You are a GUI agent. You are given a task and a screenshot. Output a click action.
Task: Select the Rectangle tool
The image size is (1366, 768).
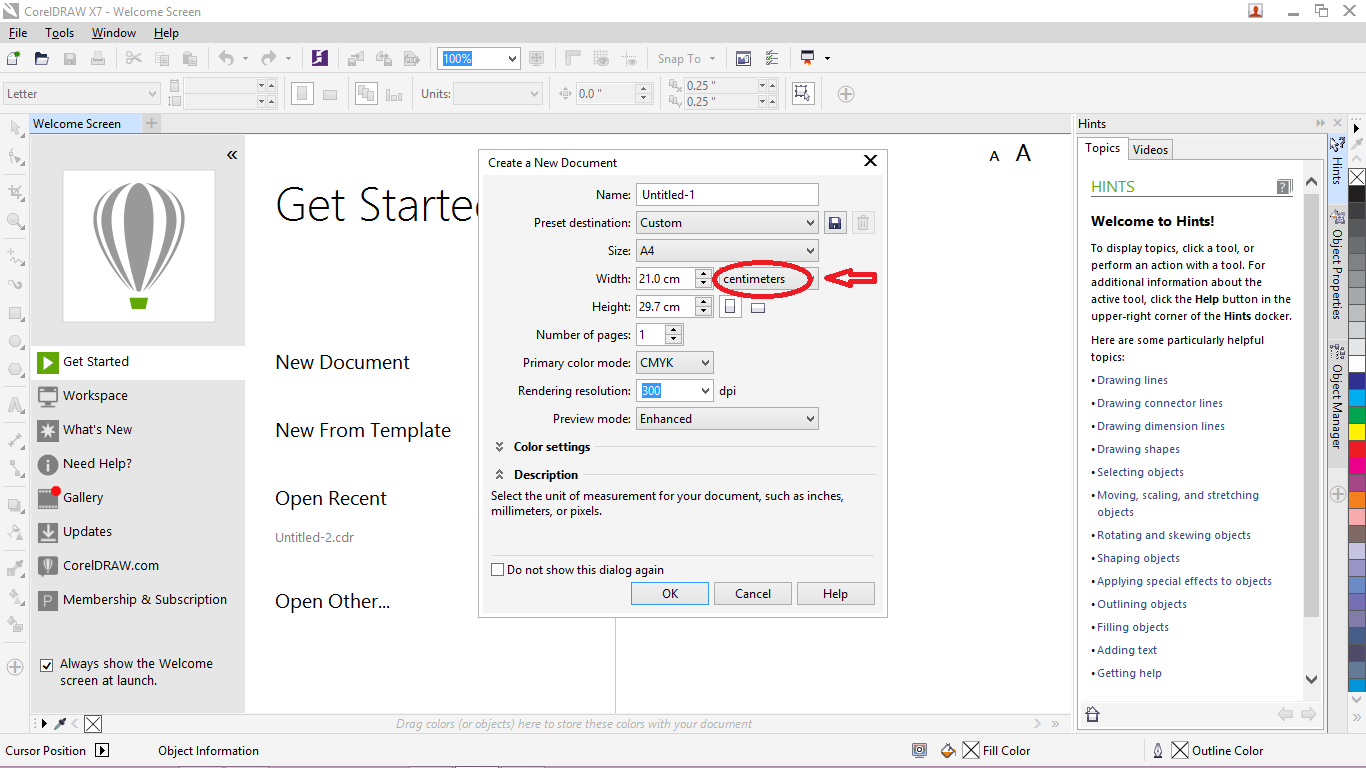tap(14, 313)
